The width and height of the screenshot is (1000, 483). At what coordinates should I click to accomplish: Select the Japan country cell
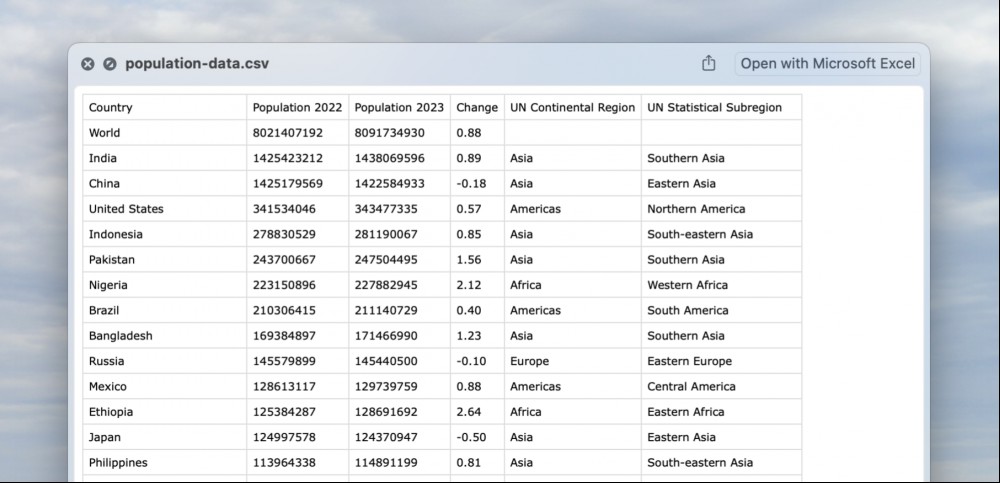point(165,437)
